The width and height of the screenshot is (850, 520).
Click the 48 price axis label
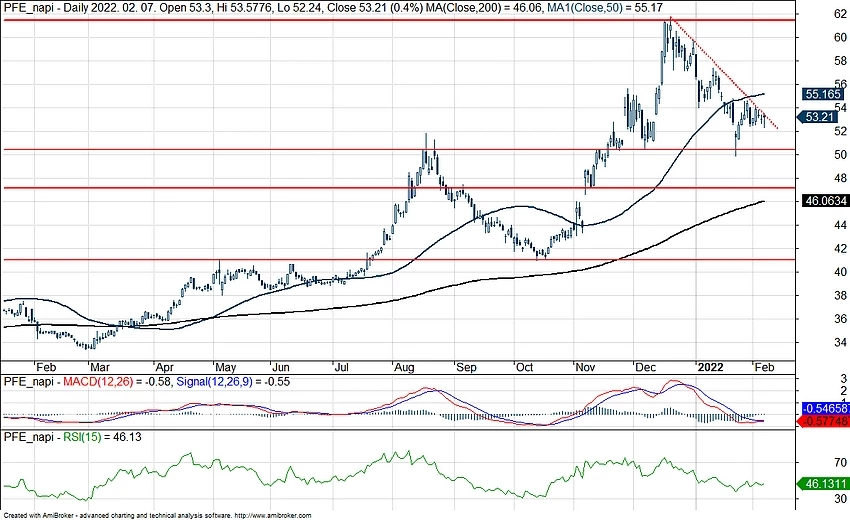coord(840,178)
